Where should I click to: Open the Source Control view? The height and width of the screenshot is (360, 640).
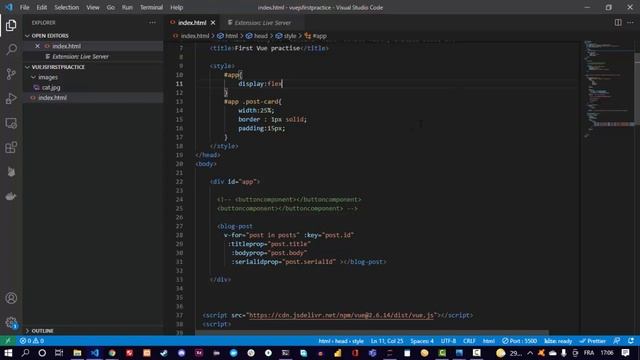click(11, 74)
